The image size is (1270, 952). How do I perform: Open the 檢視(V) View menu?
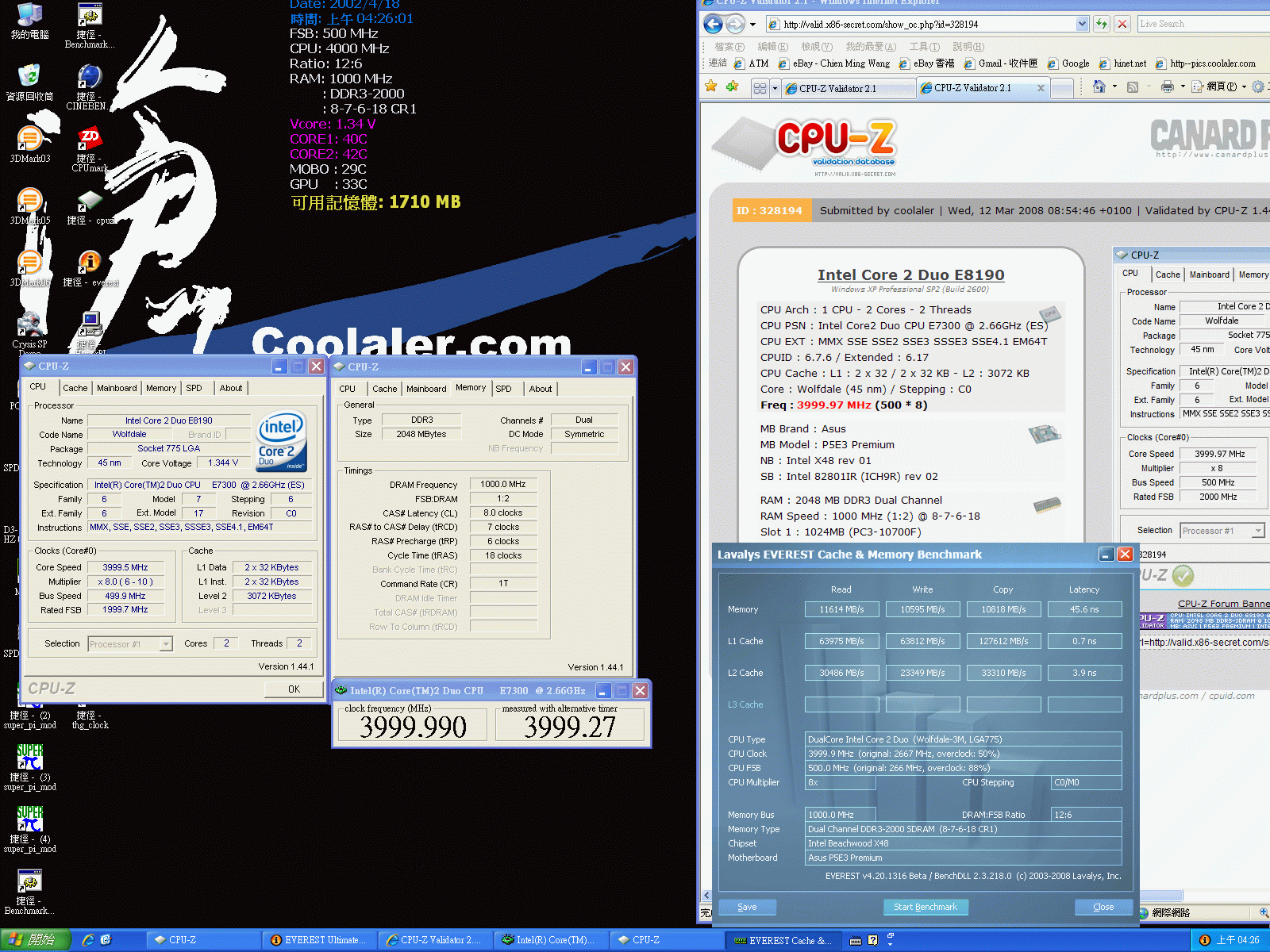point(817,47)
